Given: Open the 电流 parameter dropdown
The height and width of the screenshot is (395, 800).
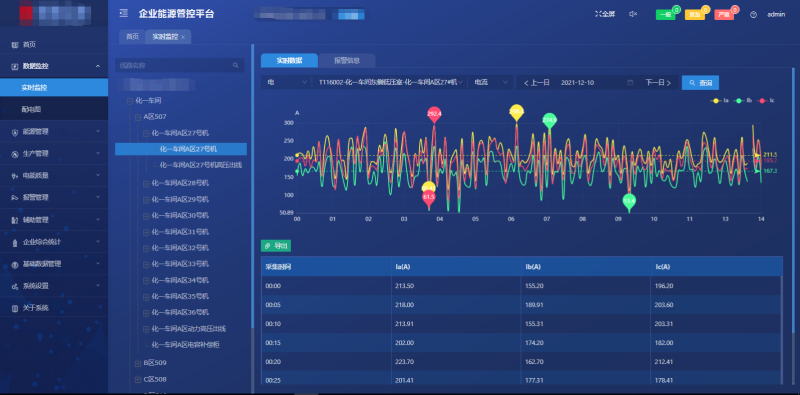Looking at the screenshot, I should pyautogui.click(x=491, y=82).
